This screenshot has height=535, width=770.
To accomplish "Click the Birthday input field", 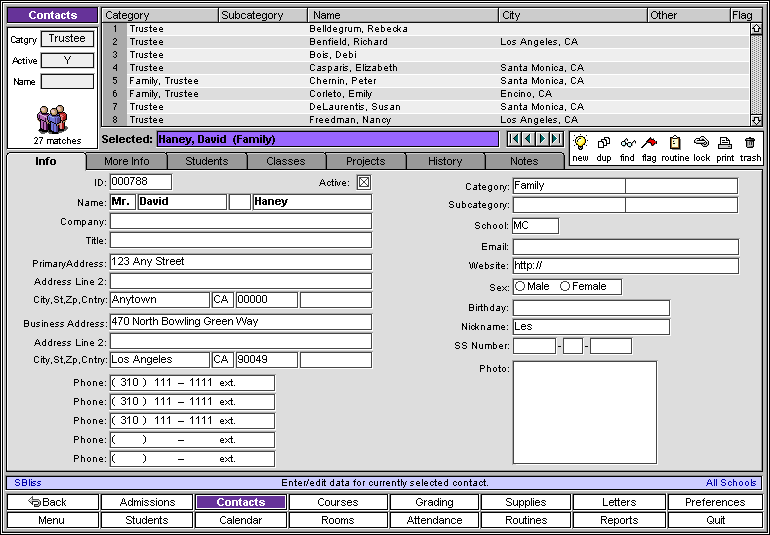I will 591,308.
